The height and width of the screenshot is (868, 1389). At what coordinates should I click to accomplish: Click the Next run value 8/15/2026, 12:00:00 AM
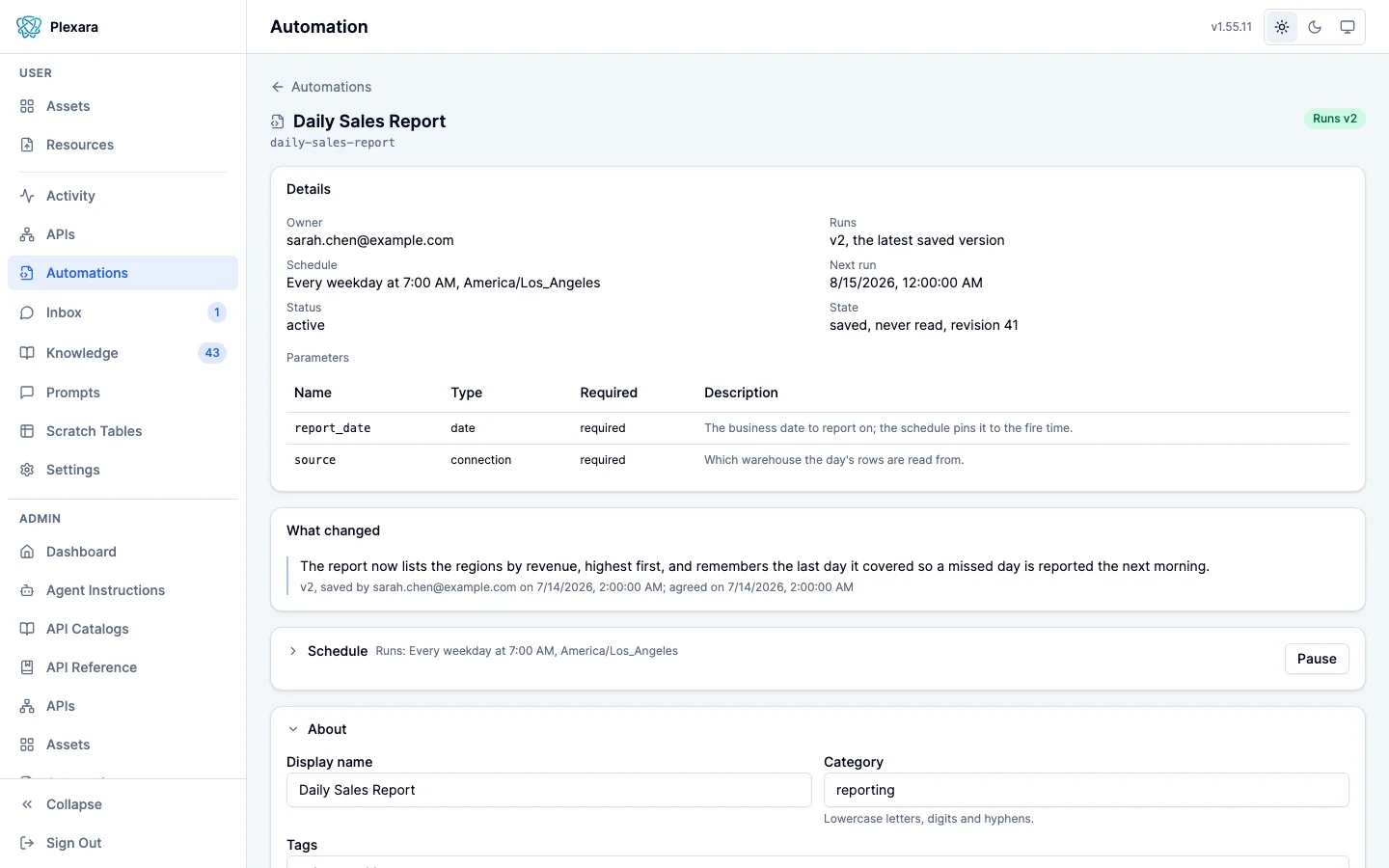(x=906, y=283)
